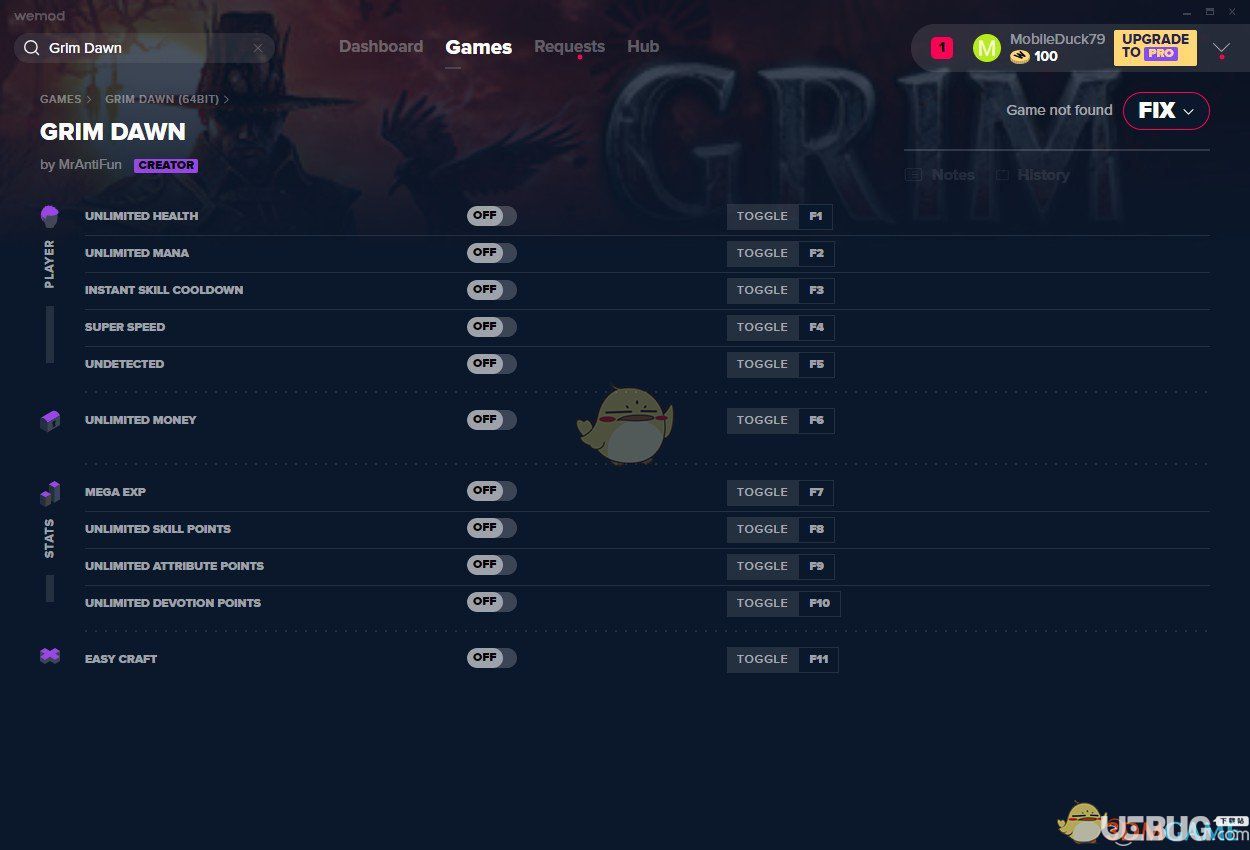Image resolution: width=1250 pixels, height=850 pixels.
Task: Enable the Unlimited Mana cheat
Action: 492,253
